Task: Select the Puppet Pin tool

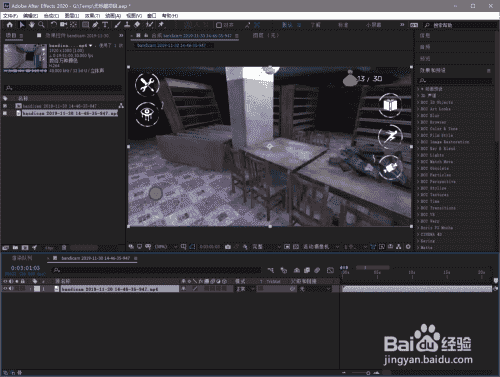Action: (x=161, y=25)
